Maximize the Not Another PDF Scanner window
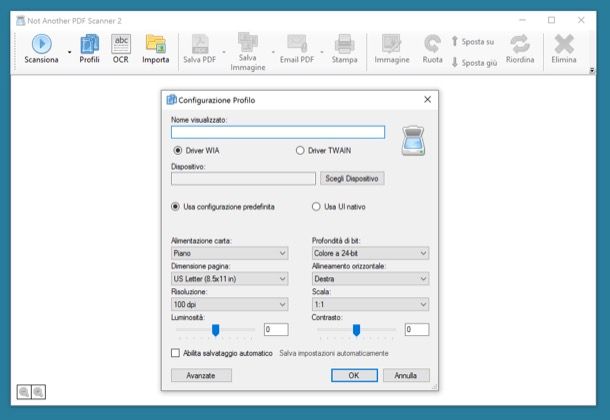 [x=552, y=20]
